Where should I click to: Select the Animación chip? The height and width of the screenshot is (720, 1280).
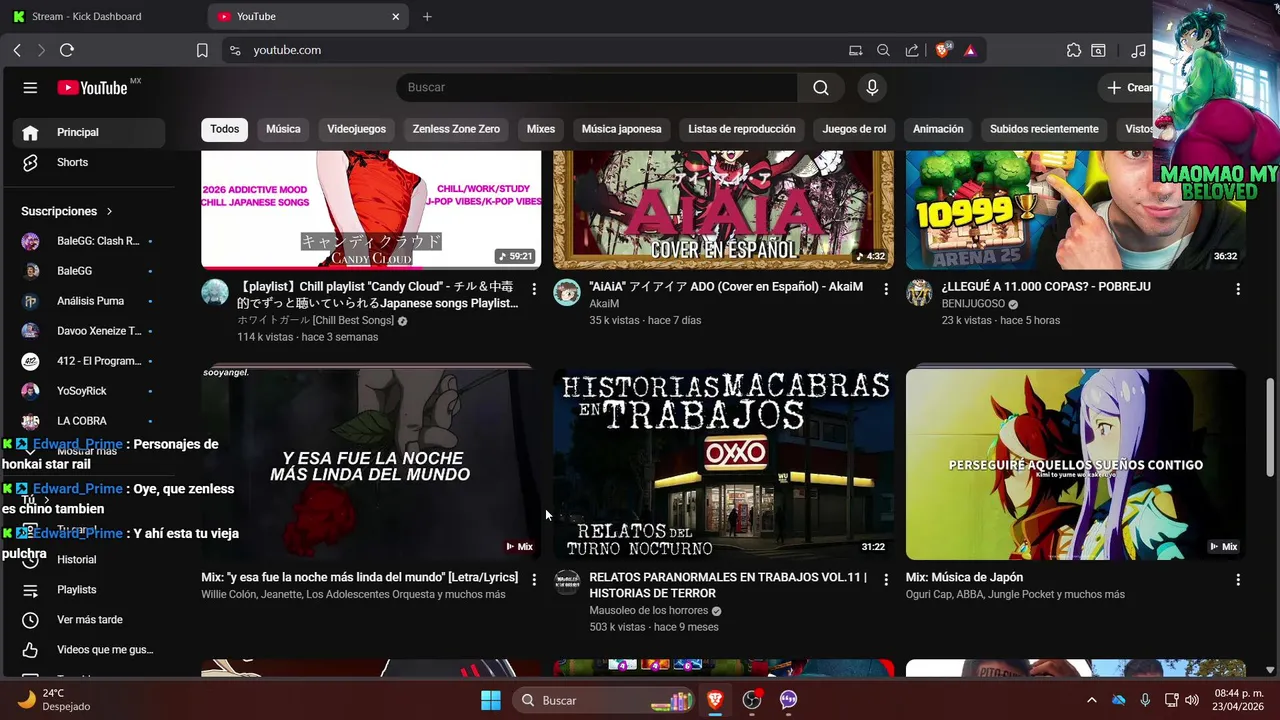click(938, 129)
